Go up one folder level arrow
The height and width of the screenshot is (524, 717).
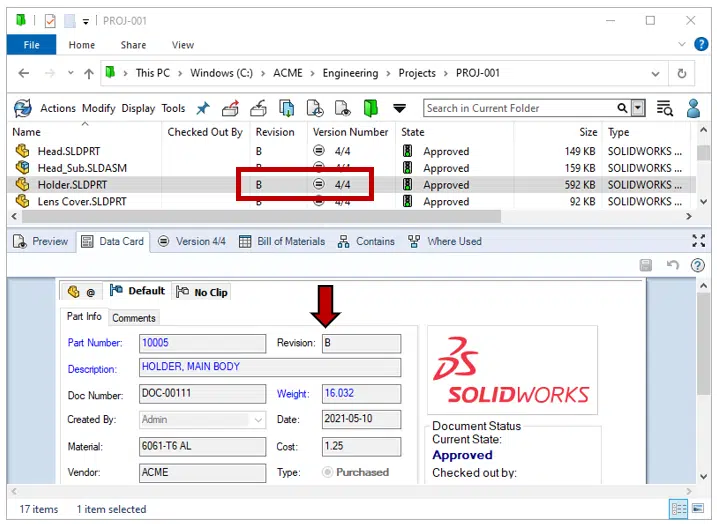coord(89,73)
